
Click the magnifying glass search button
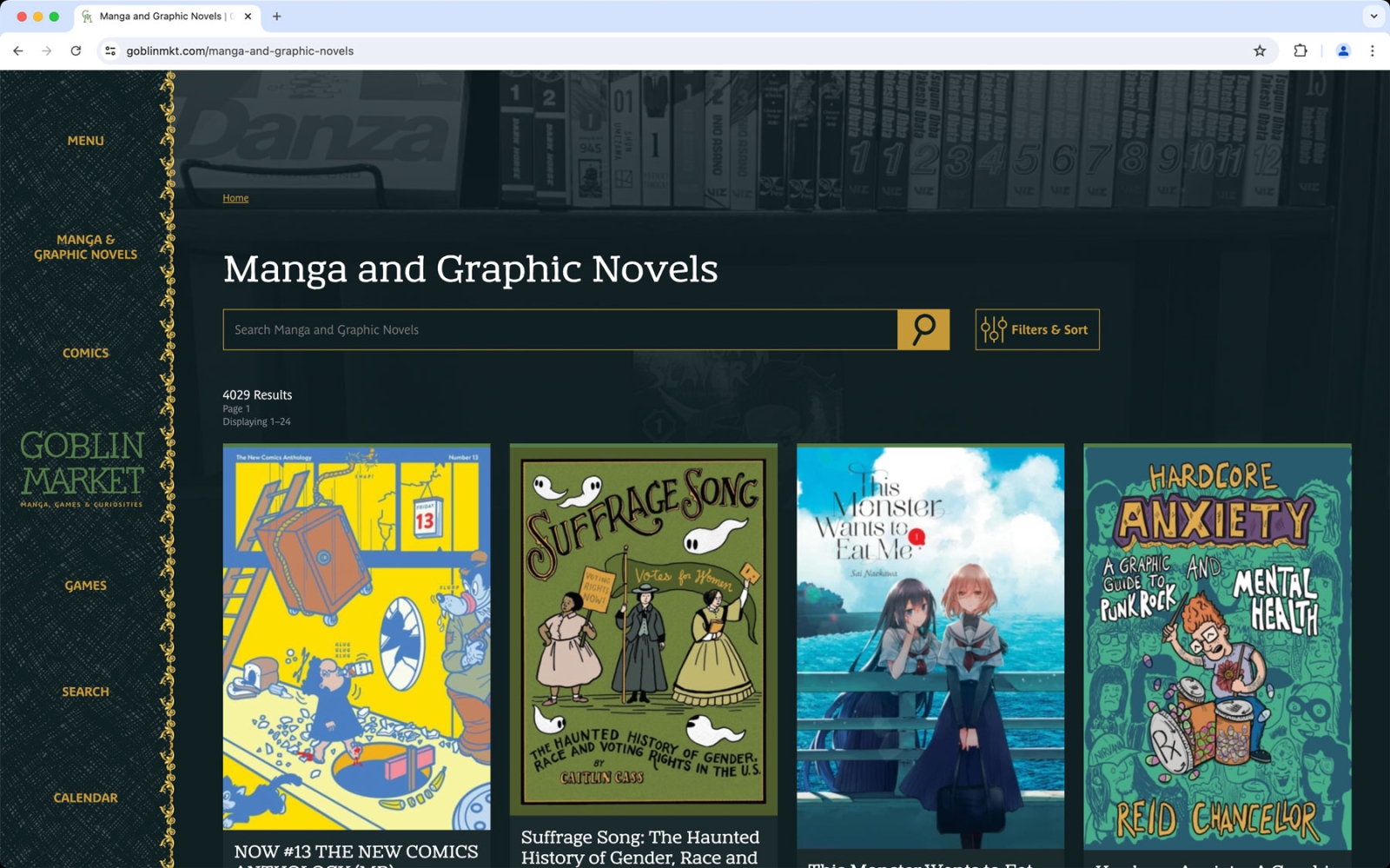coord(923,329)
